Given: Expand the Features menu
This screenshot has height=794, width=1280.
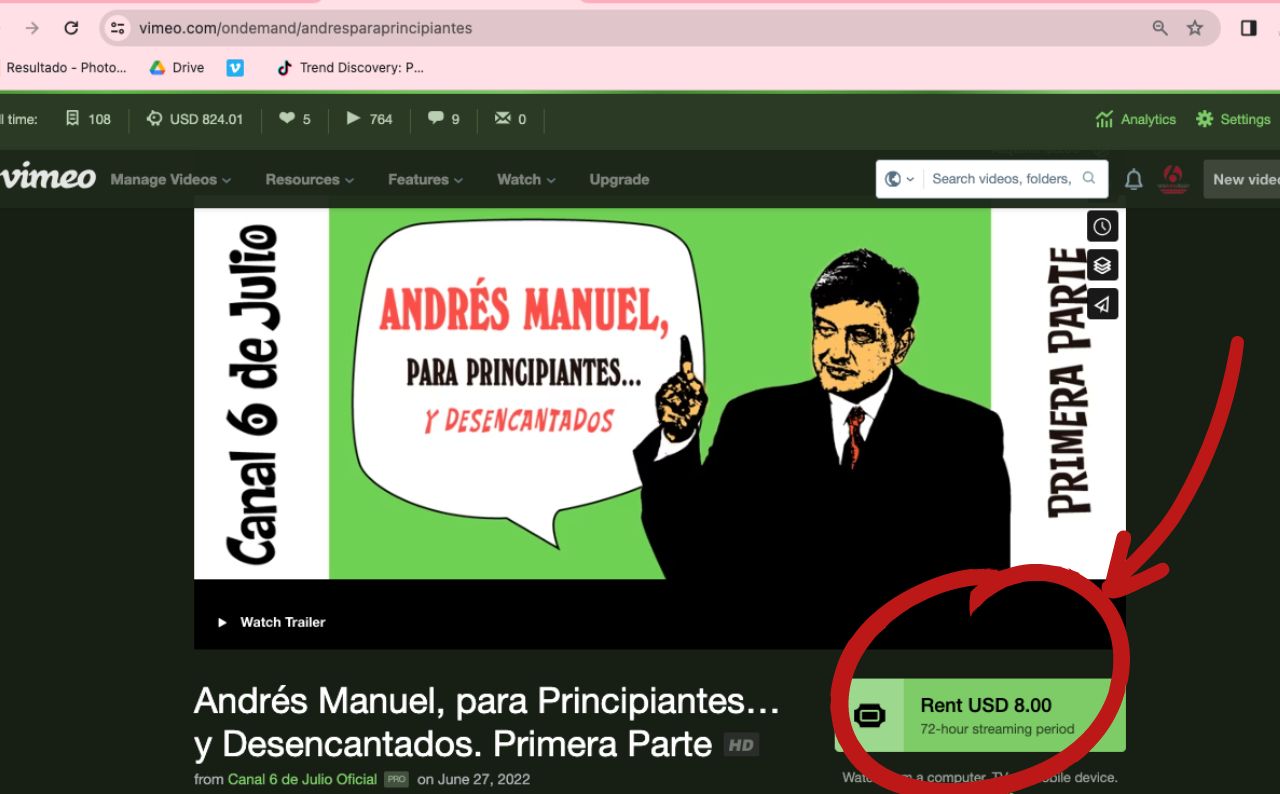Looking at the screenshot, I should (x=425, y=180).
